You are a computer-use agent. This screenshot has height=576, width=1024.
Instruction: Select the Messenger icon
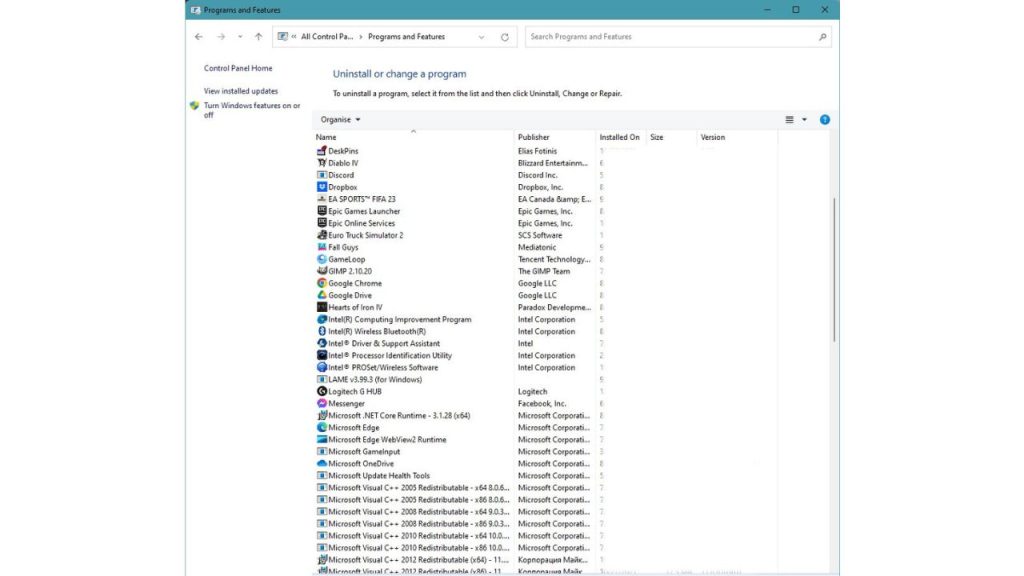click(321, 404)
